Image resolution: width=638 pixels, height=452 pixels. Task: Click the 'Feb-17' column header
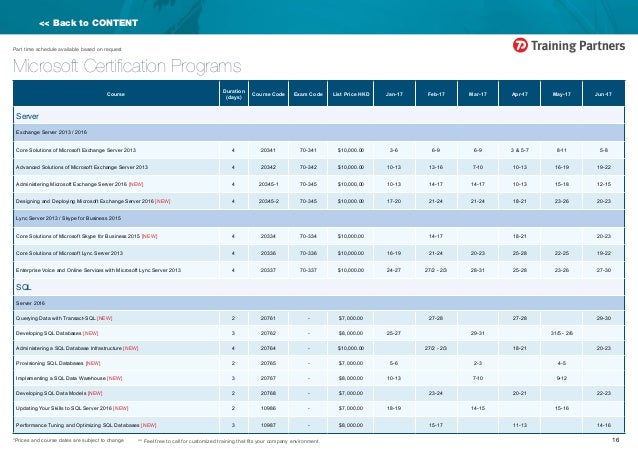[x=436, y=94]
